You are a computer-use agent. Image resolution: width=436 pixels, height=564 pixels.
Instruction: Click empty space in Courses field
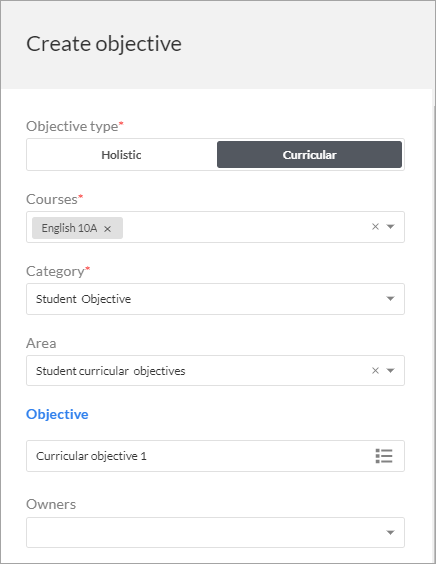click(x=245, y=227)
